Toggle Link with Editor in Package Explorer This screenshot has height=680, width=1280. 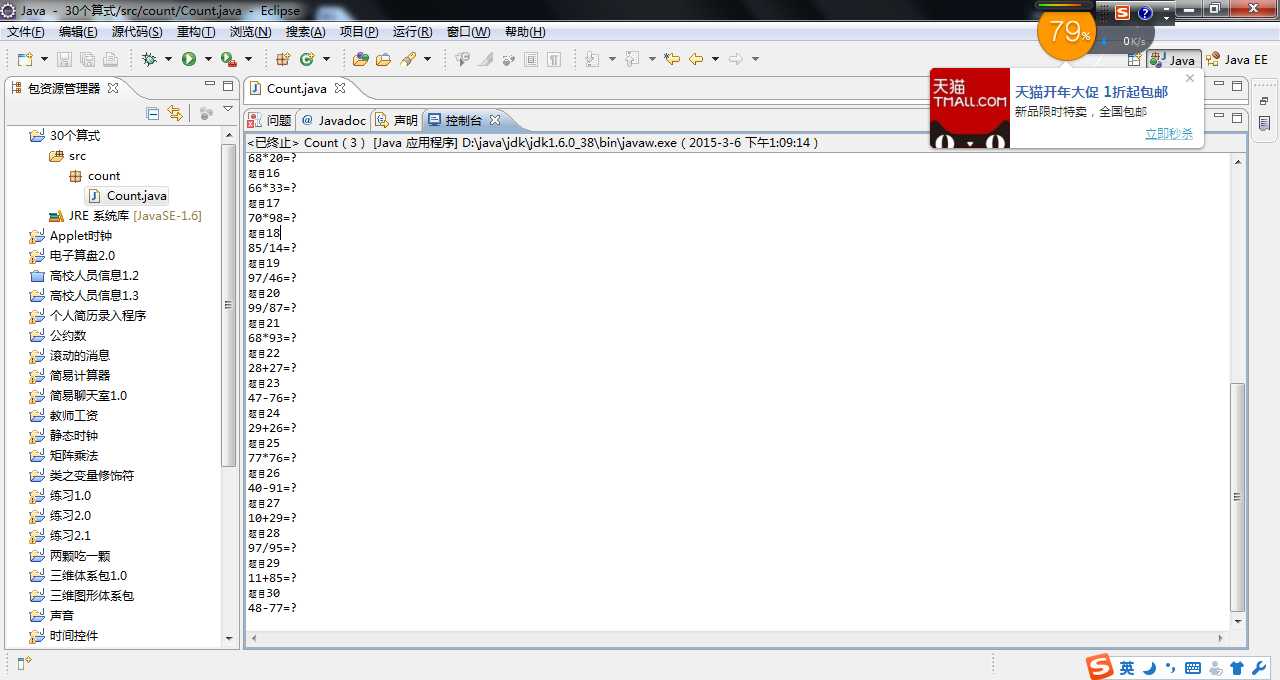tap(175, 114)
